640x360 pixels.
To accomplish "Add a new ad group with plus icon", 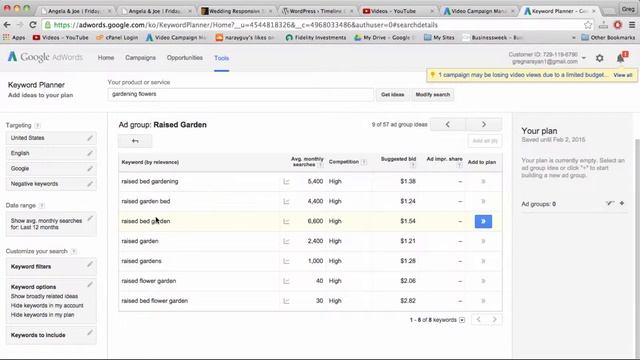I will coord(622,203).
